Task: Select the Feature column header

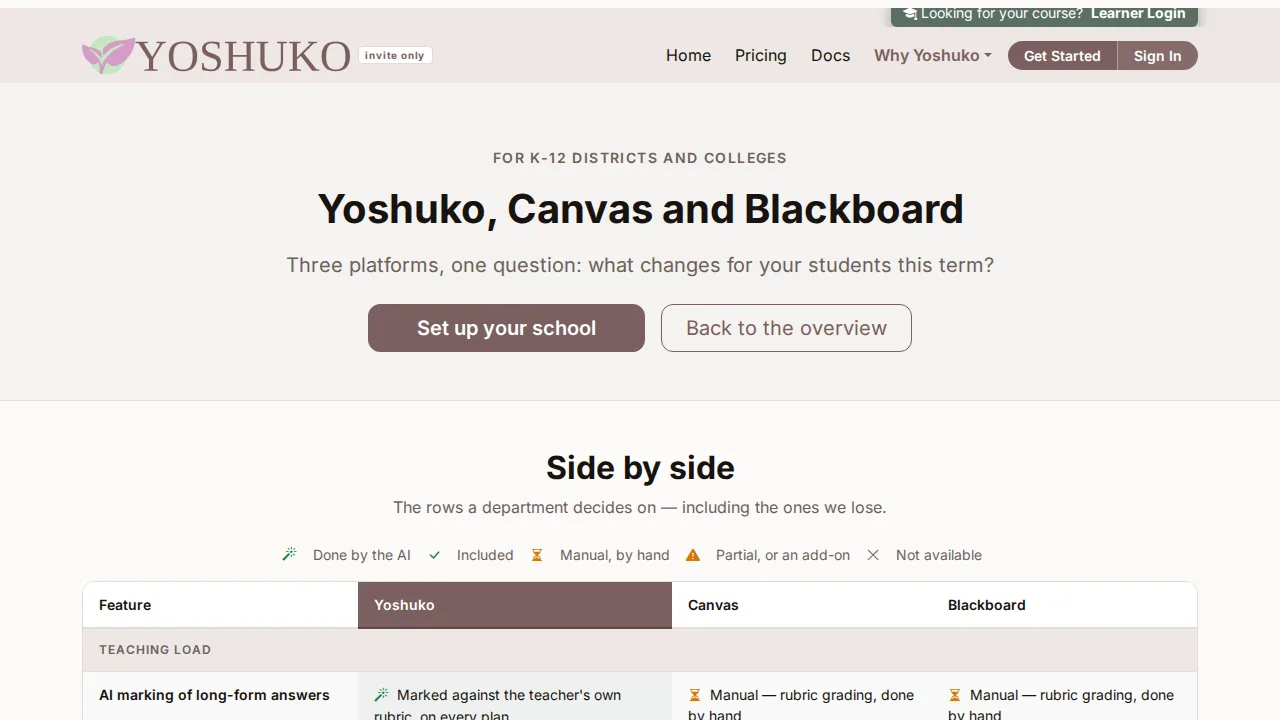Action: coord(220,605)
